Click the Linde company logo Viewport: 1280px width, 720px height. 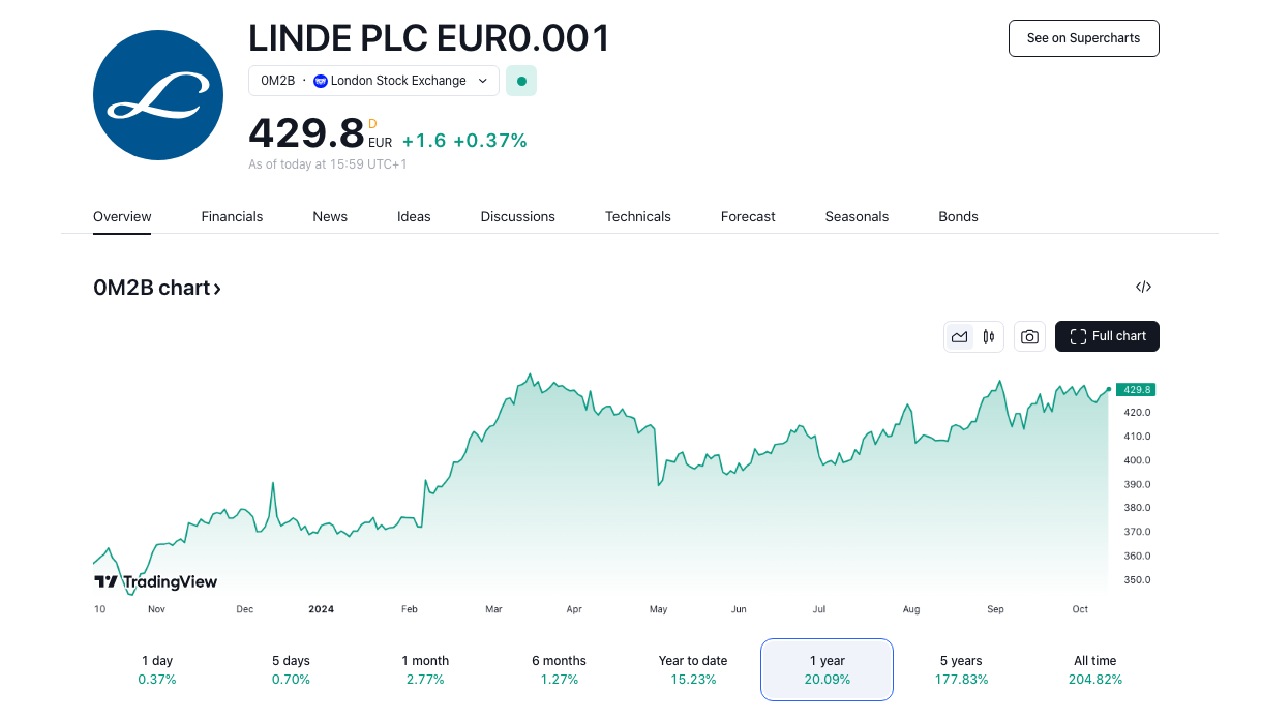pyautogui.click(x=158, y=95)
